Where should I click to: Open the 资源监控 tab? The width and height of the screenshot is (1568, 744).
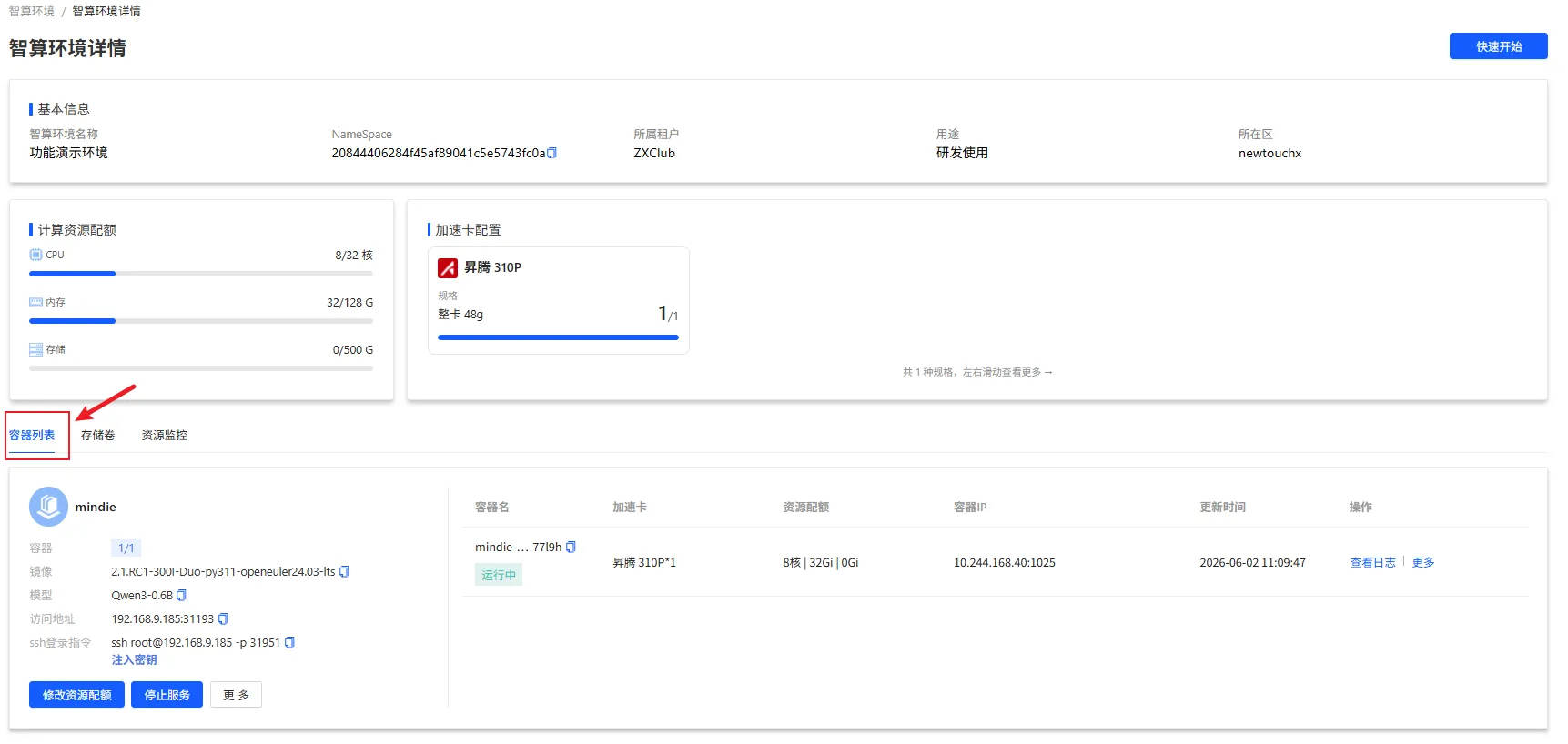coord(164,436)
